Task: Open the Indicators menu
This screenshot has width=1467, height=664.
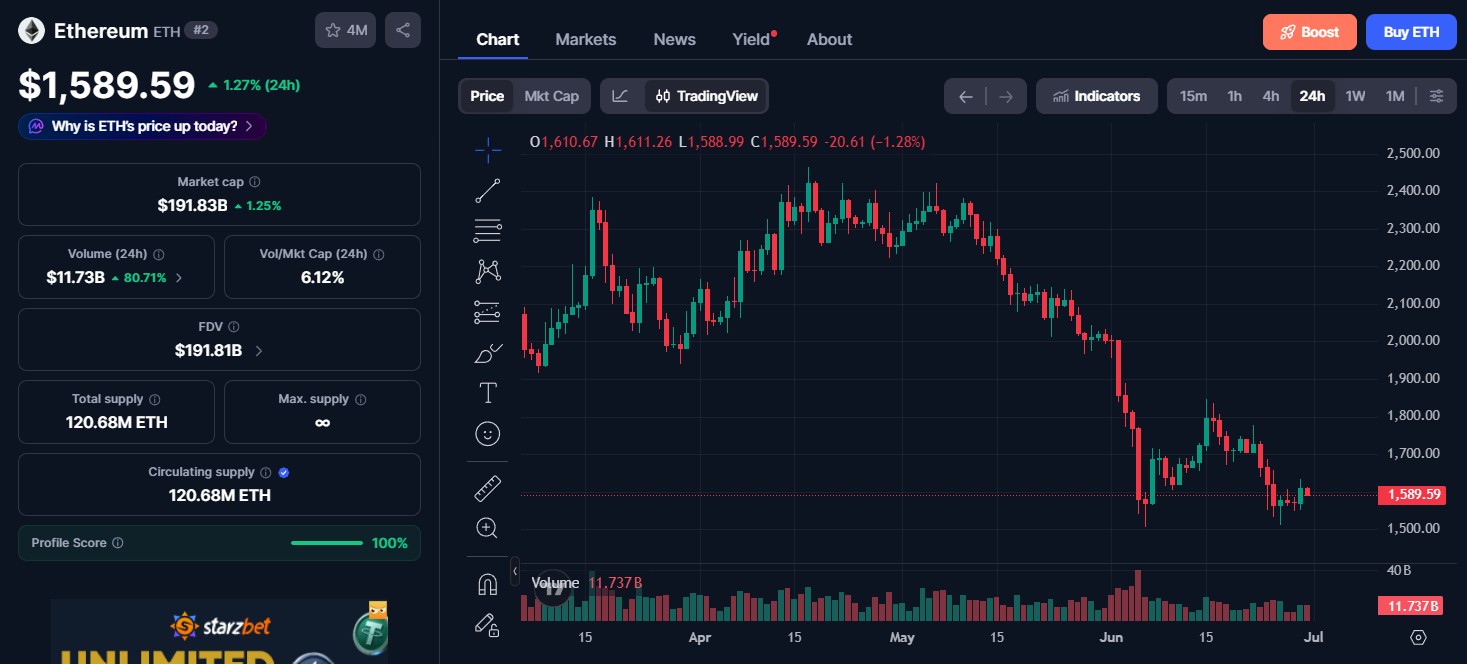Action: 1097,96
